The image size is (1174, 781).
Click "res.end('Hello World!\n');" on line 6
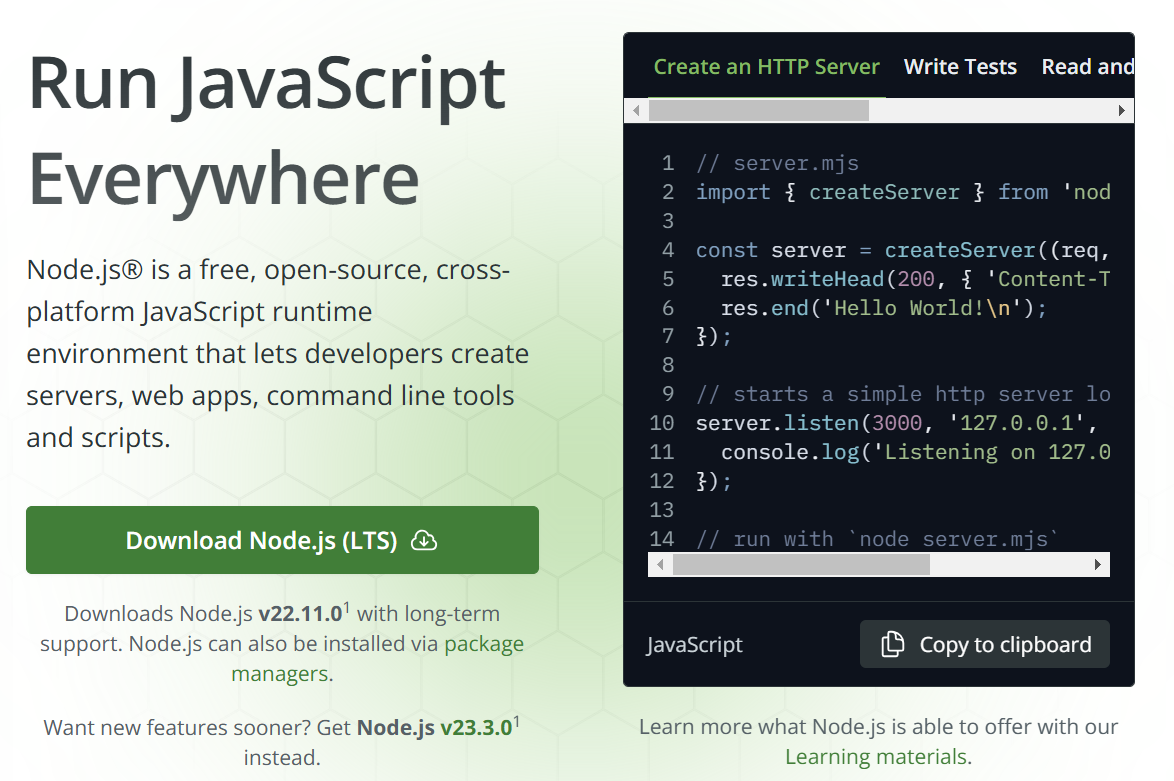click(x=883, y=308)
